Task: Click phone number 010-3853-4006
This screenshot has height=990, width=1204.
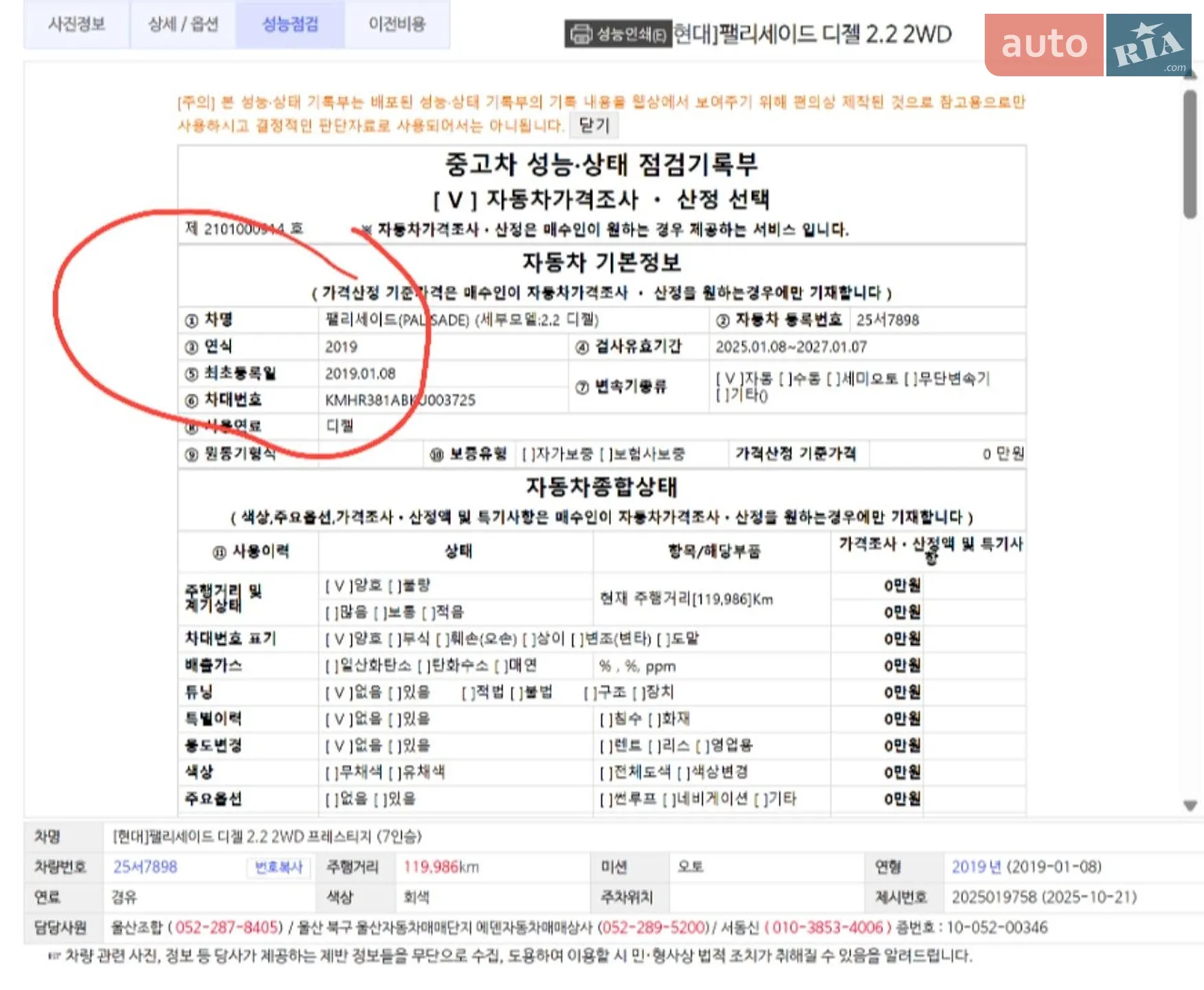Action: tap(827, 927)
